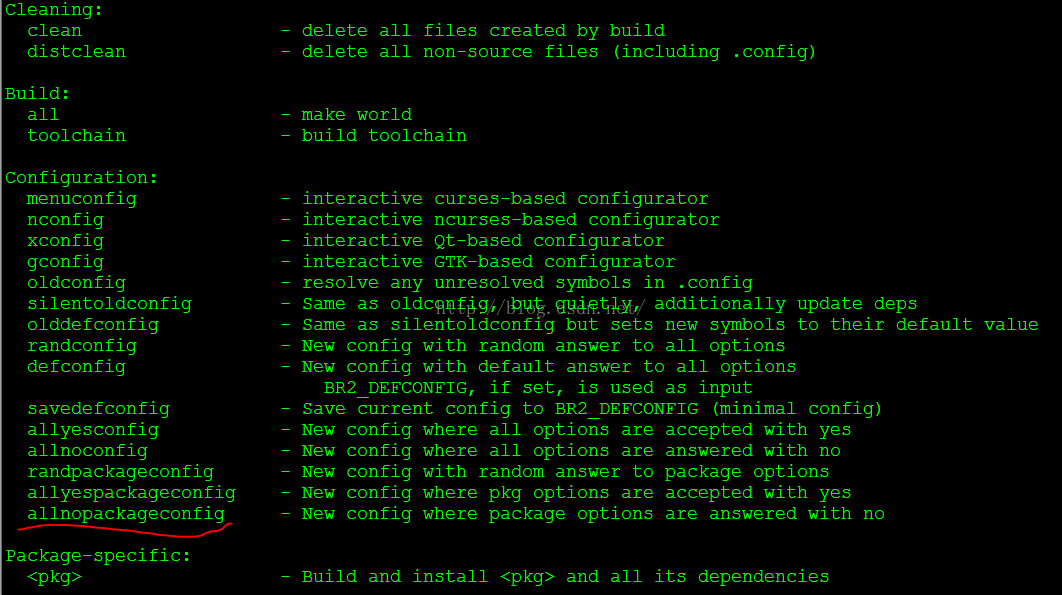Screen dimensions: 1062x595
Task: Click the 'allnoconfig' target name
Action: click(87, 451)
